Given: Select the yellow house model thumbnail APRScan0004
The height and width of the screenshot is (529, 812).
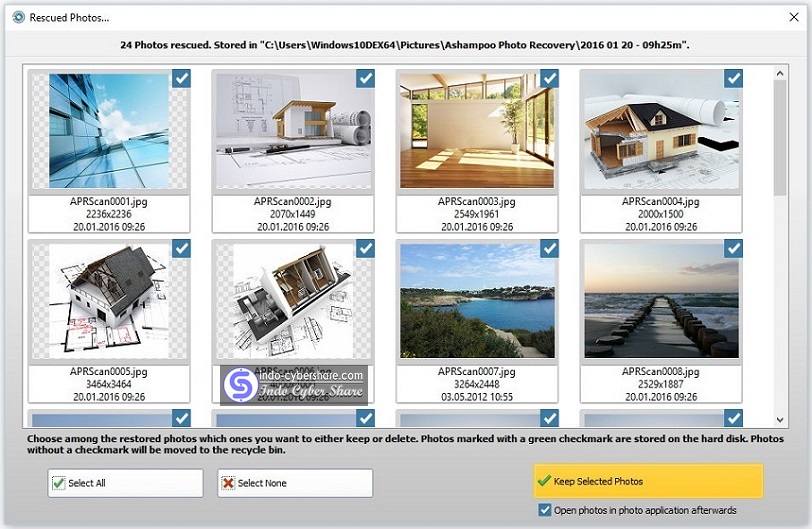Looking at the screenshot, I should coord(661,131).
